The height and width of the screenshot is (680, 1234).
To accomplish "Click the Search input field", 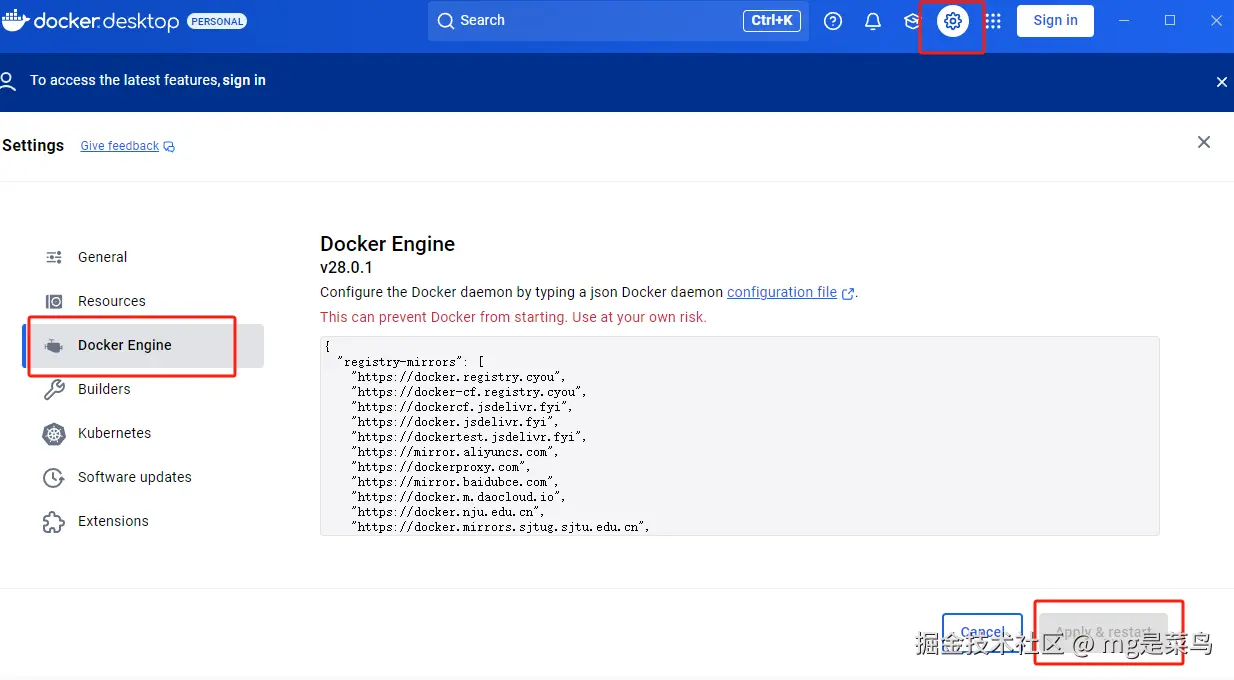I will click(618, 21).
